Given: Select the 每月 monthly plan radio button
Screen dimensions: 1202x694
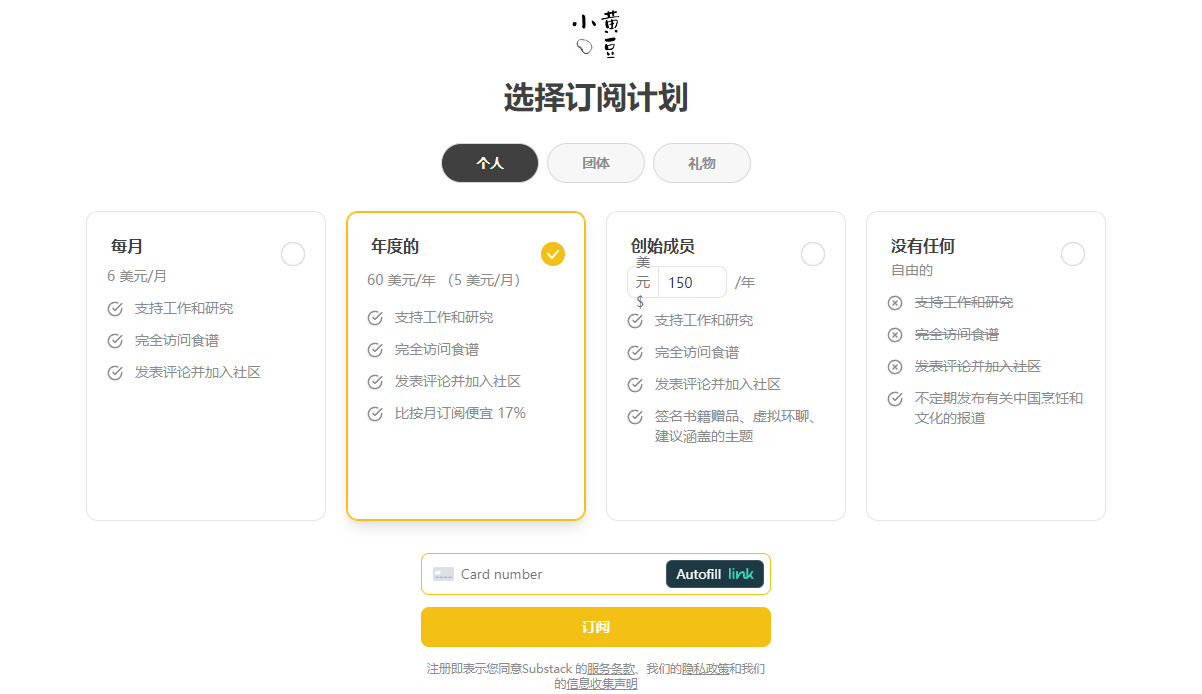Looking at the screenshot, I should pyautogui.click(x=293, y=254).
